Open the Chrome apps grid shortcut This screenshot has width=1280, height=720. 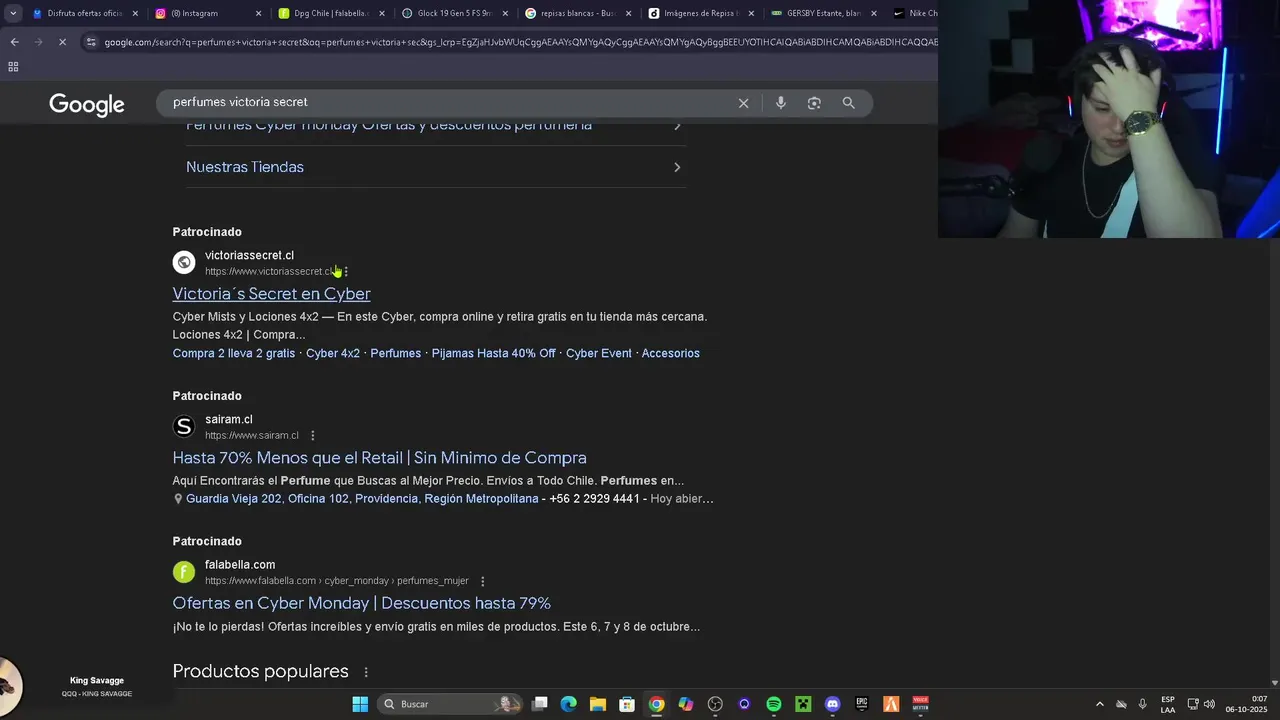(x=13, y=67)
